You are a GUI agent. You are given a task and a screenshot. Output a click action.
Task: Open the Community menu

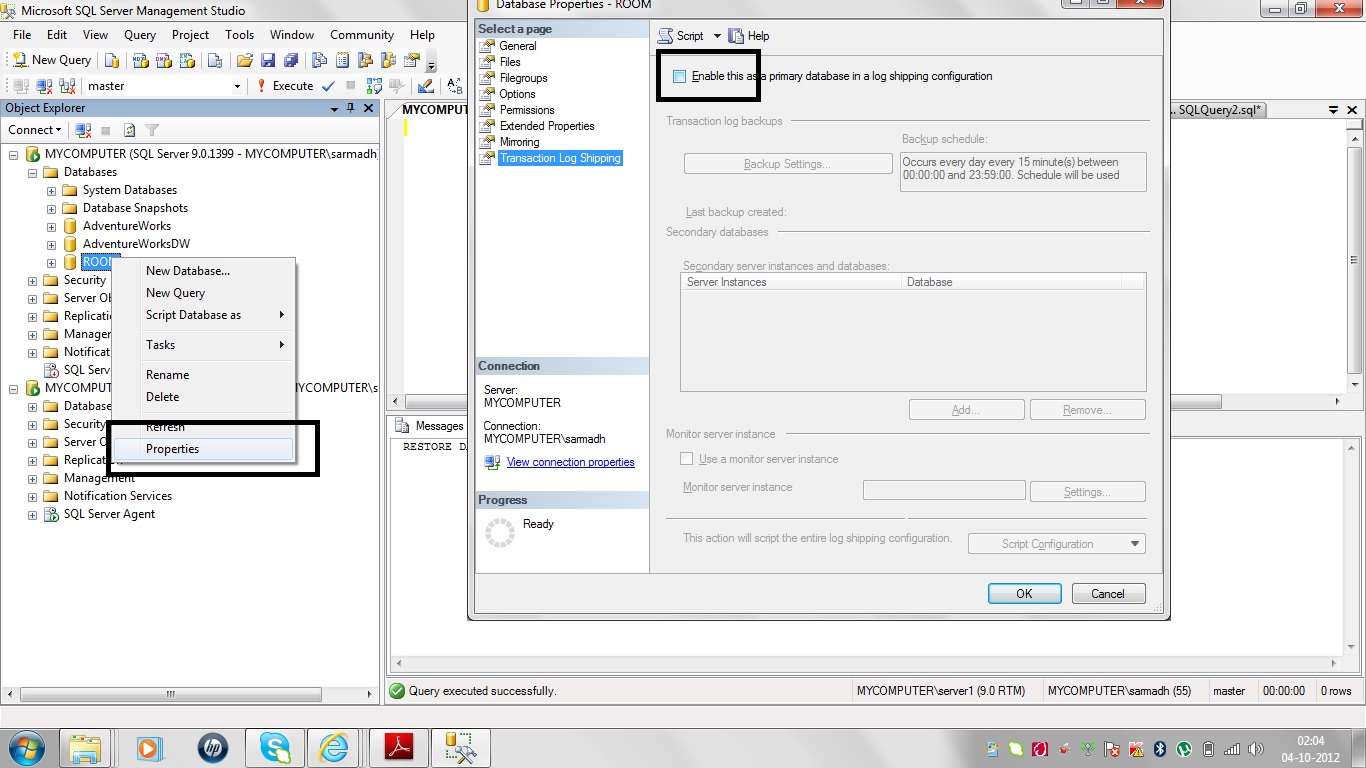[362, 35]
